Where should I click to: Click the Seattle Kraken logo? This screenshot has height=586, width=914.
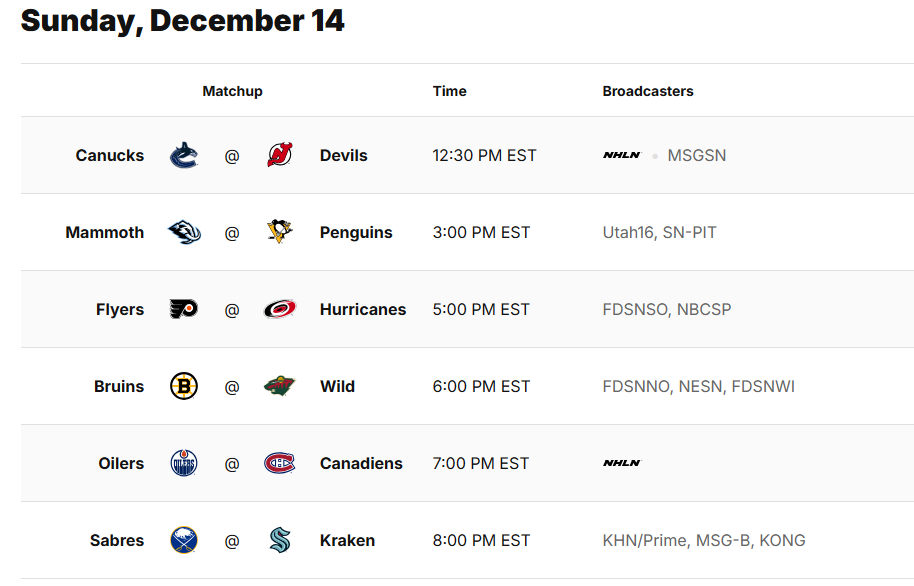tap(280, 540)
